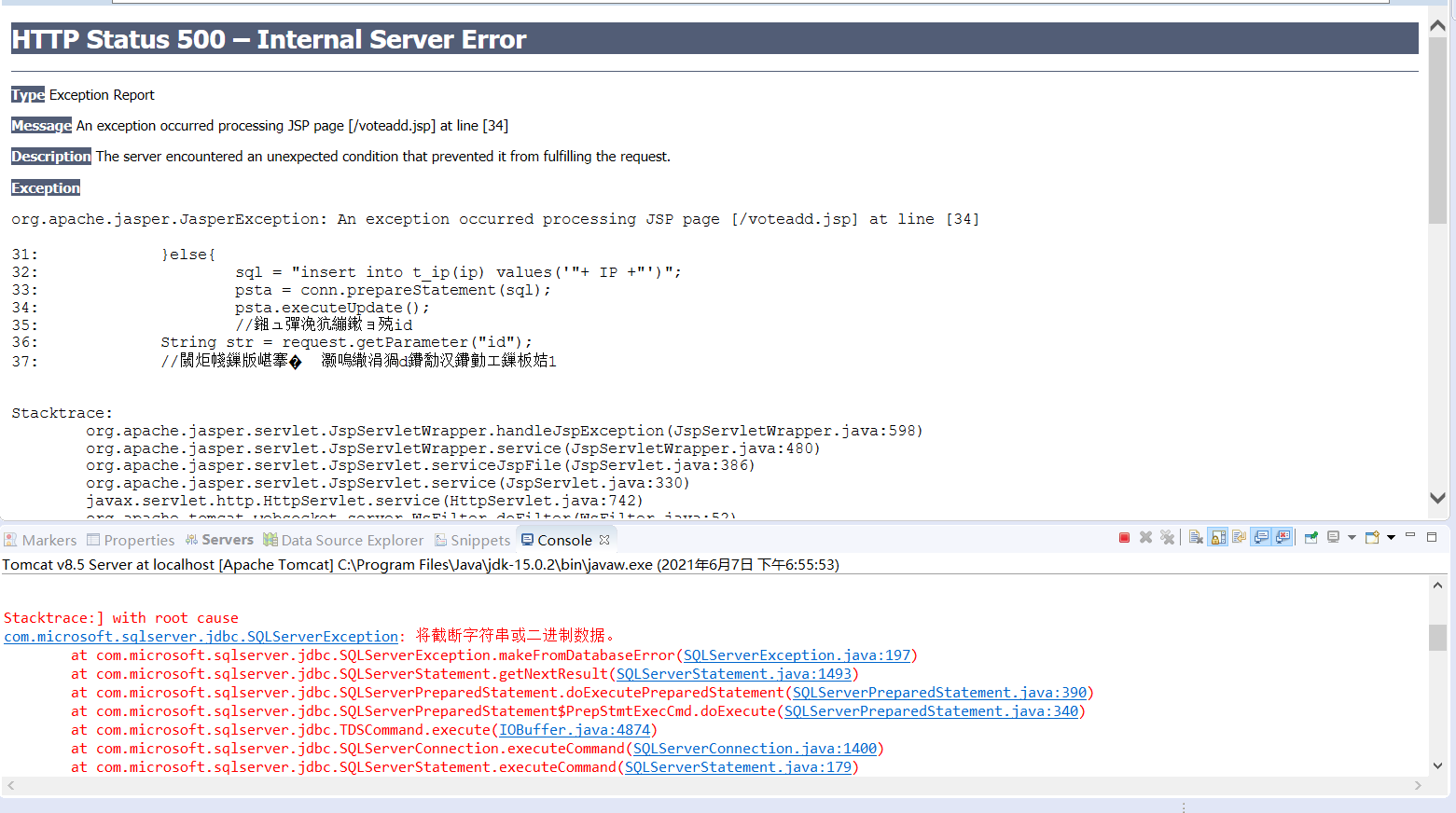Click 'Stacktrace:] with root cause' console line

(121, 618)
